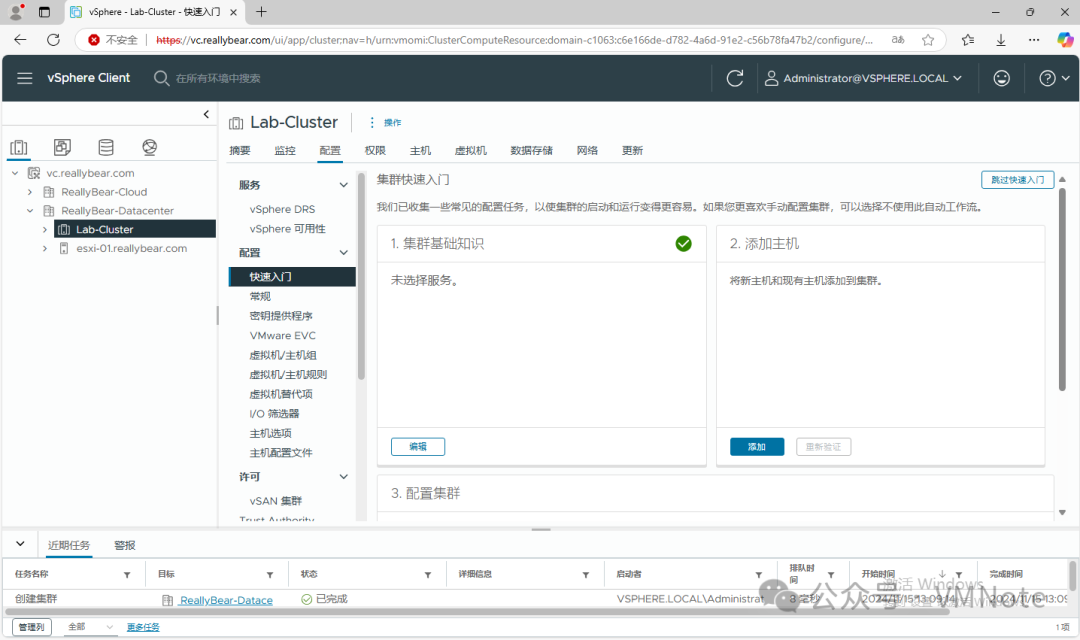Switch to VMs and Templates inventory view

(62, 147)
